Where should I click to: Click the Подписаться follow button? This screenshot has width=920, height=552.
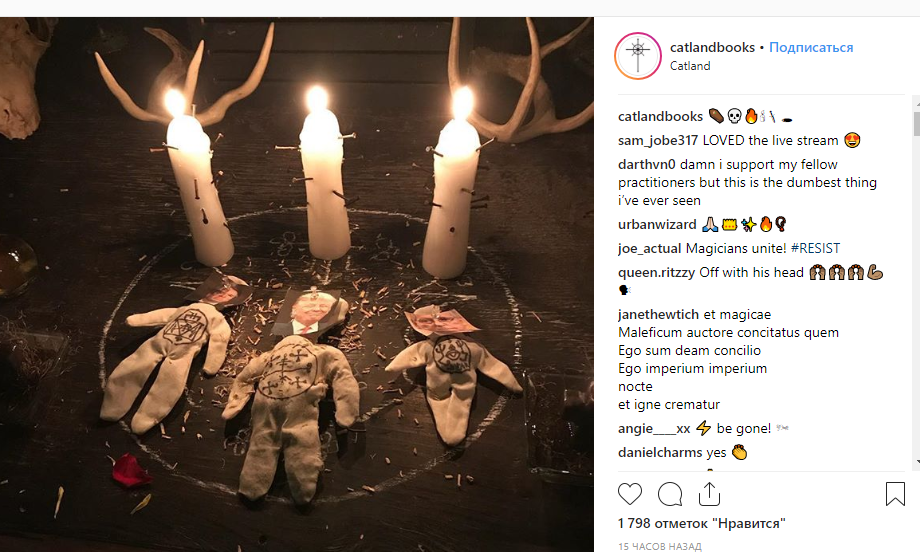click(811, 47)
